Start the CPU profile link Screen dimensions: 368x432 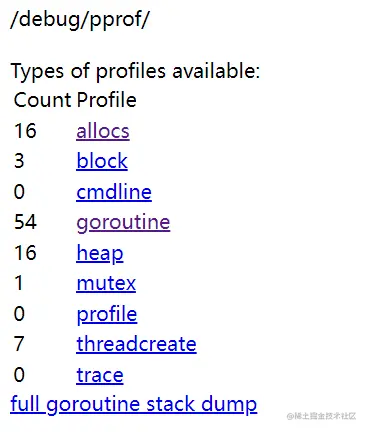[x=107, y=314]
